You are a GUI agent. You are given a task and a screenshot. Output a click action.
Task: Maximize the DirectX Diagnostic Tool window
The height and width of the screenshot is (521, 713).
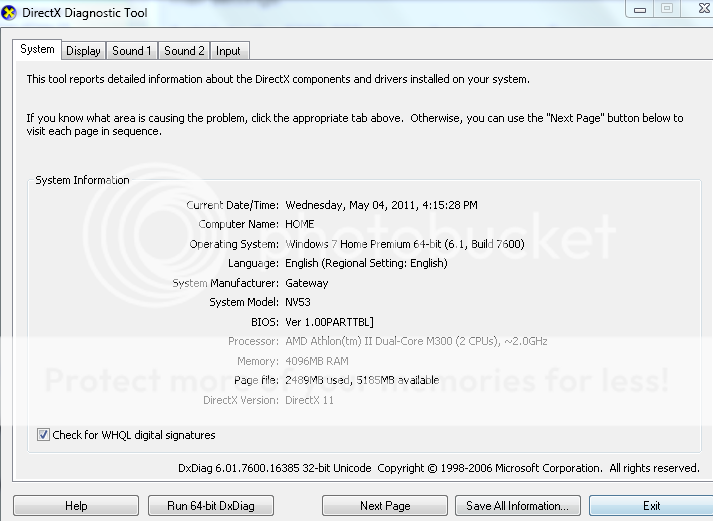pos(666,8)
